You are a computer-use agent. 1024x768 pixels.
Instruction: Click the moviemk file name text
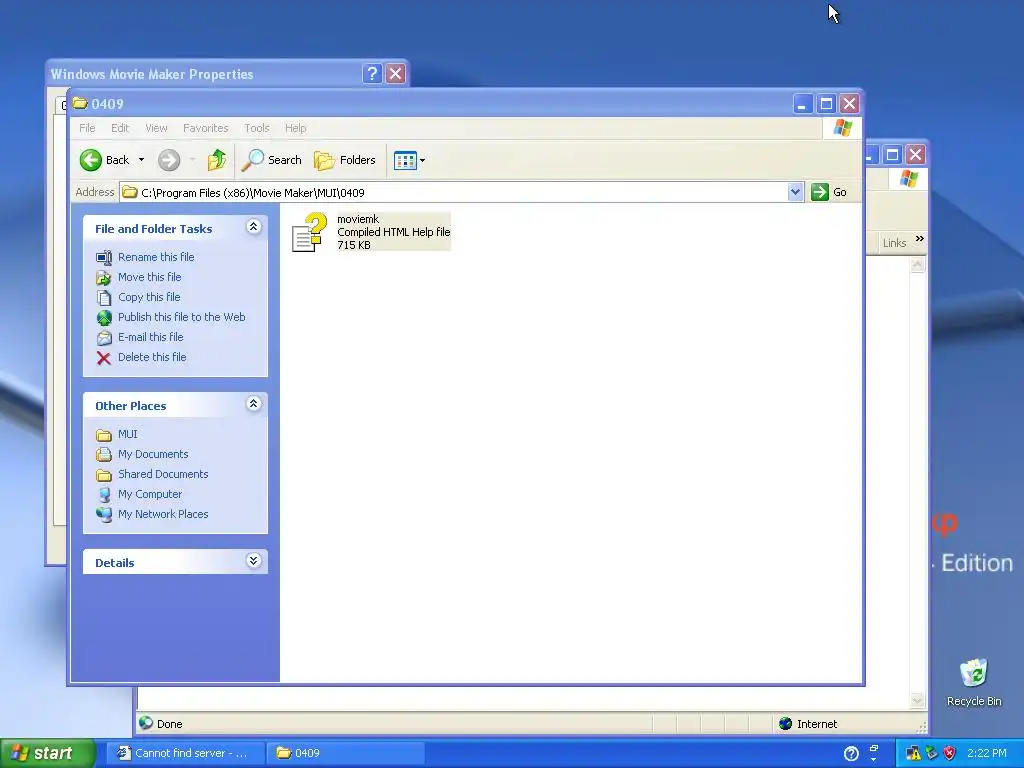pyautogui.click(x=358, y=219)
